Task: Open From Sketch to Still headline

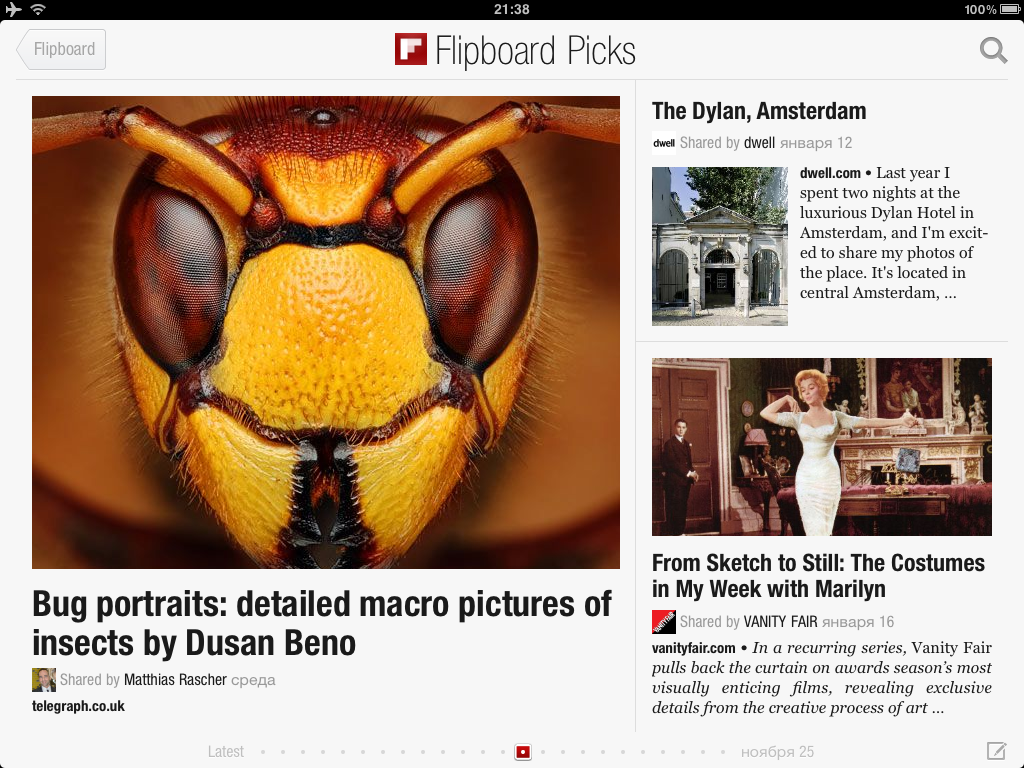Action: click(x=818, y=575)
